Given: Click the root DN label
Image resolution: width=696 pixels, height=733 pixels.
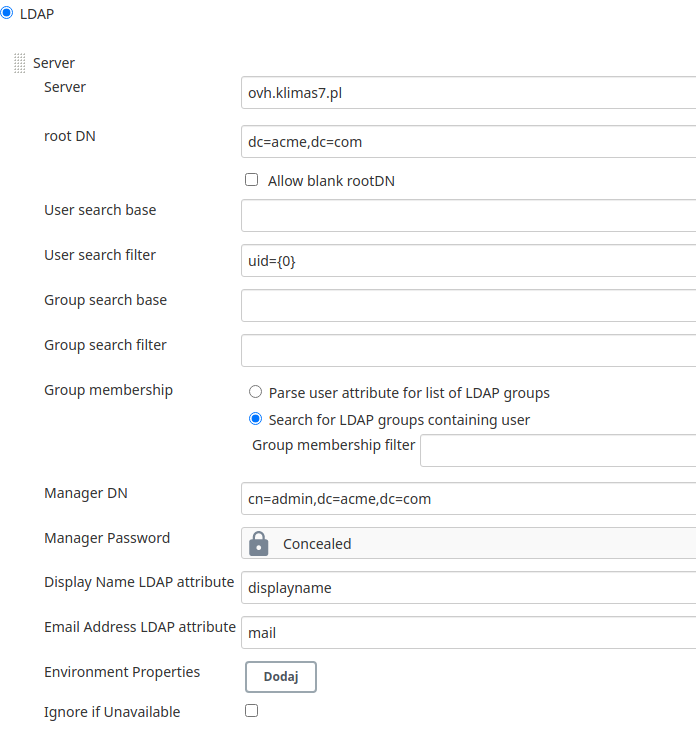Looking at the screenshot, I should click(x=70, y=136).
